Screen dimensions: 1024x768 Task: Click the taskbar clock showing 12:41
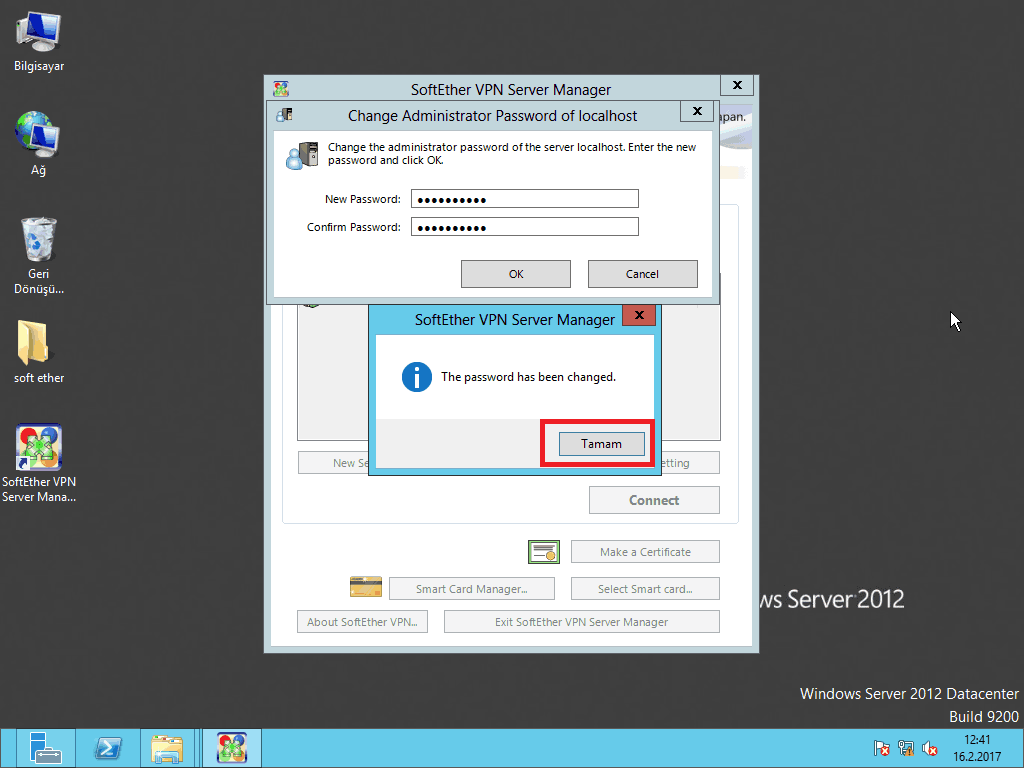pyautogui.click(x=977, y=747)
